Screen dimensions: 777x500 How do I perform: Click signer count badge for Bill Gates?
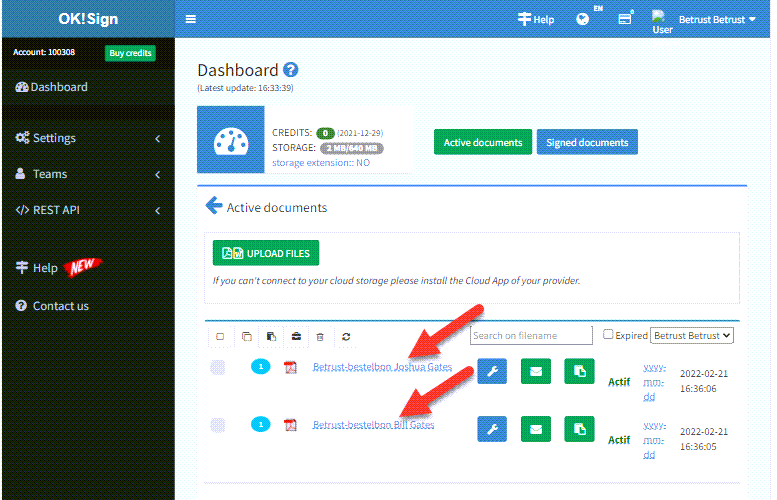tap(261, 424)
